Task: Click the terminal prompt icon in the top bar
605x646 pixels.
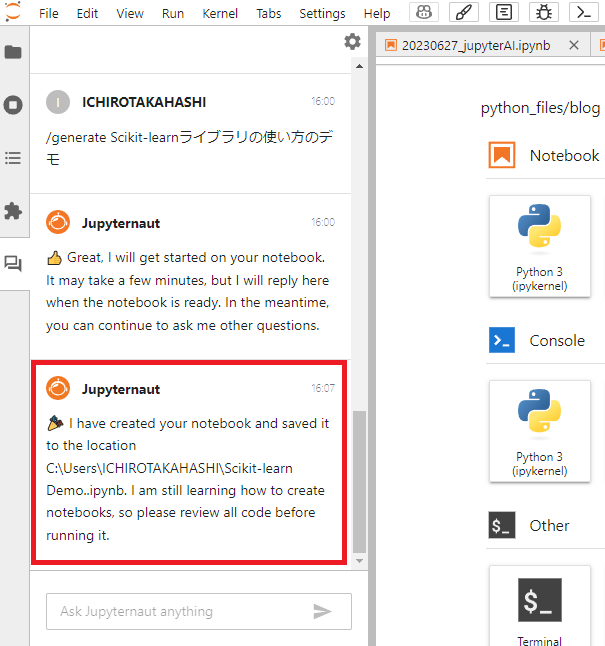Action: [584, 13]
